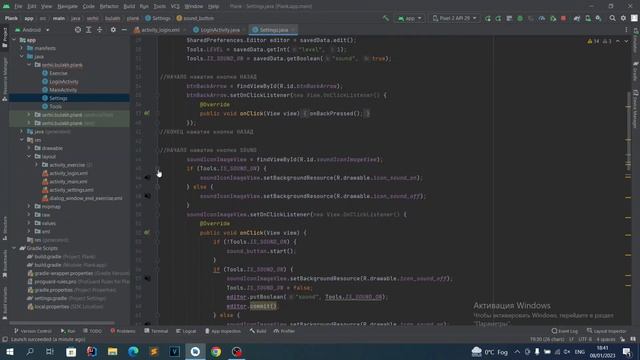The width and height of the screenshot is (640, 360).
Task: Select Tools class in project tree
Action: coord(56,107)
